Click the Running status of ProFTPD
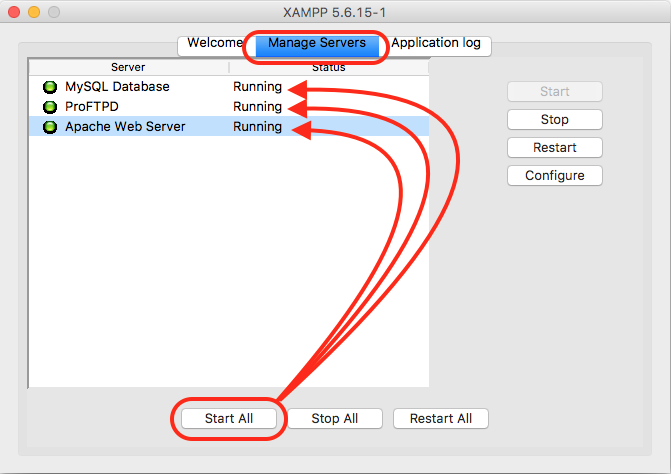 coord(257,107)
